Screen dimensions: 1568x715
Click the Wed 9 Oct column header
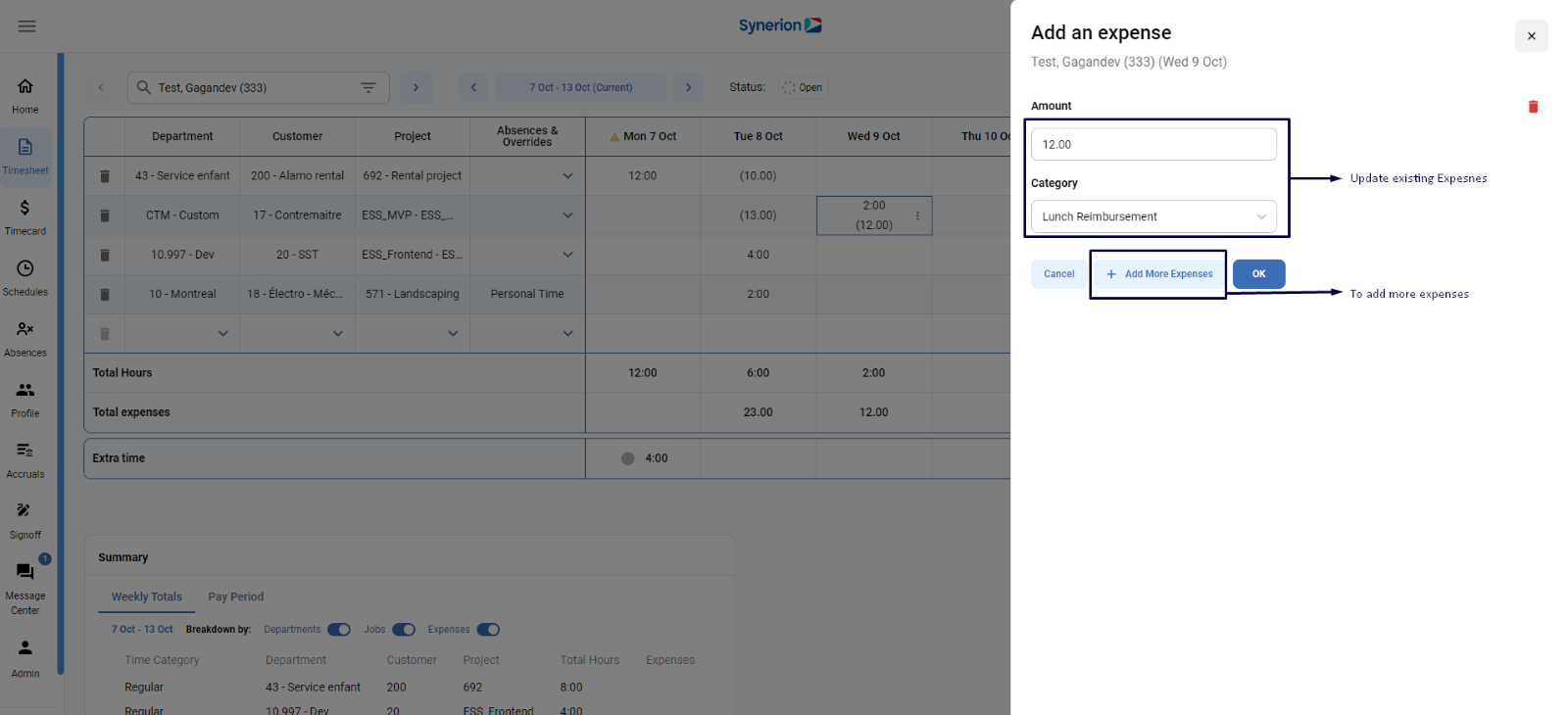pos(873,136)
